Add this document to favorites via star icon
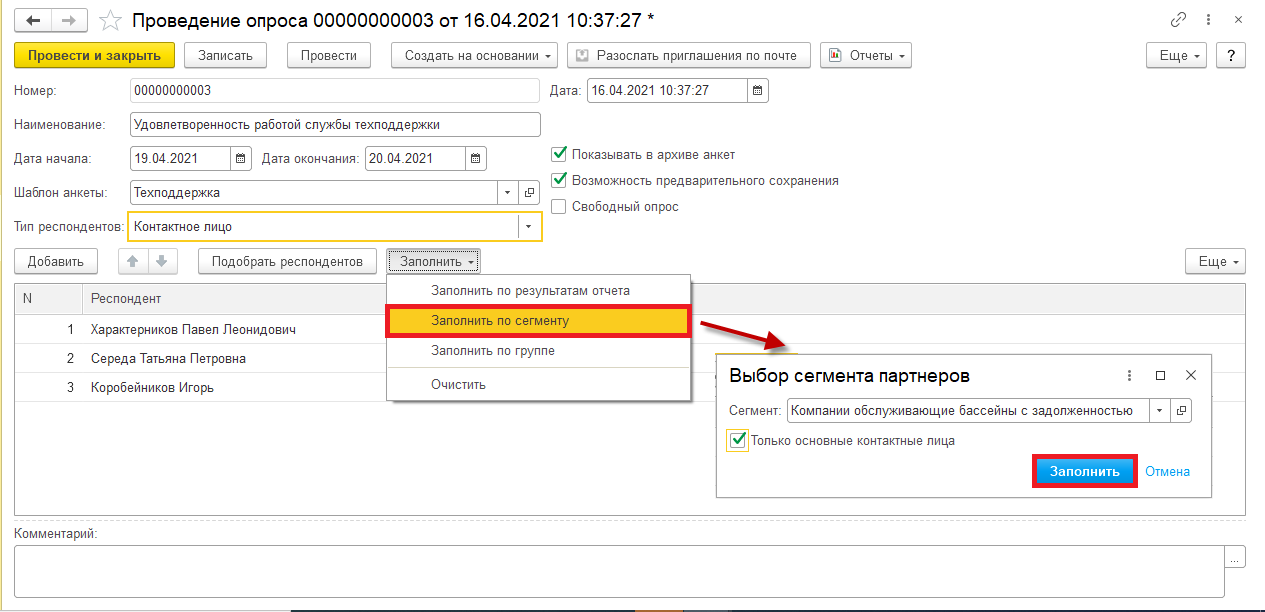 (112, 20)
